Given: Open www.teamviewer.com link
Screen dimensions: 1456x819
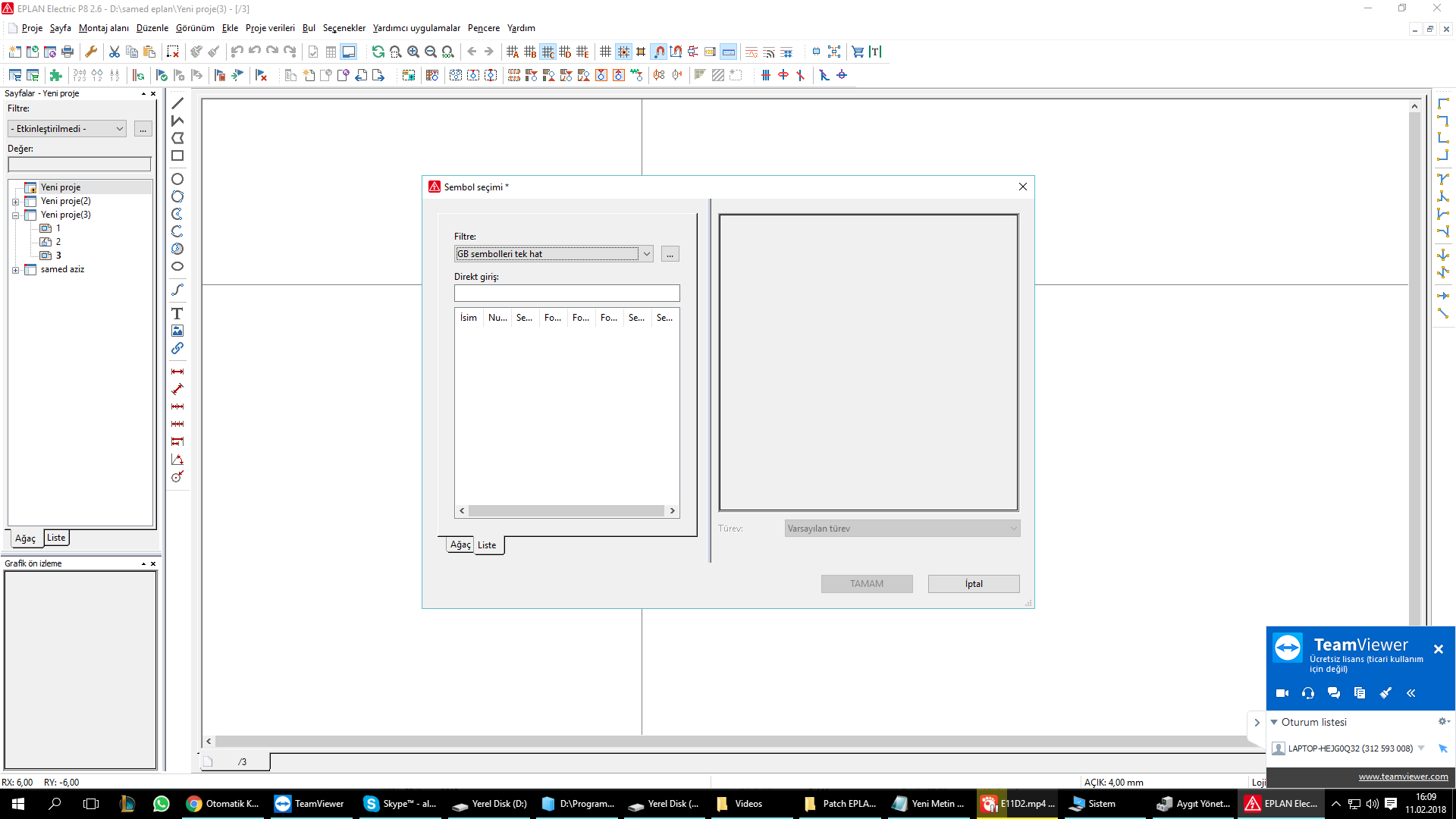Looking at the screenshot, I should click(1403, 777).
